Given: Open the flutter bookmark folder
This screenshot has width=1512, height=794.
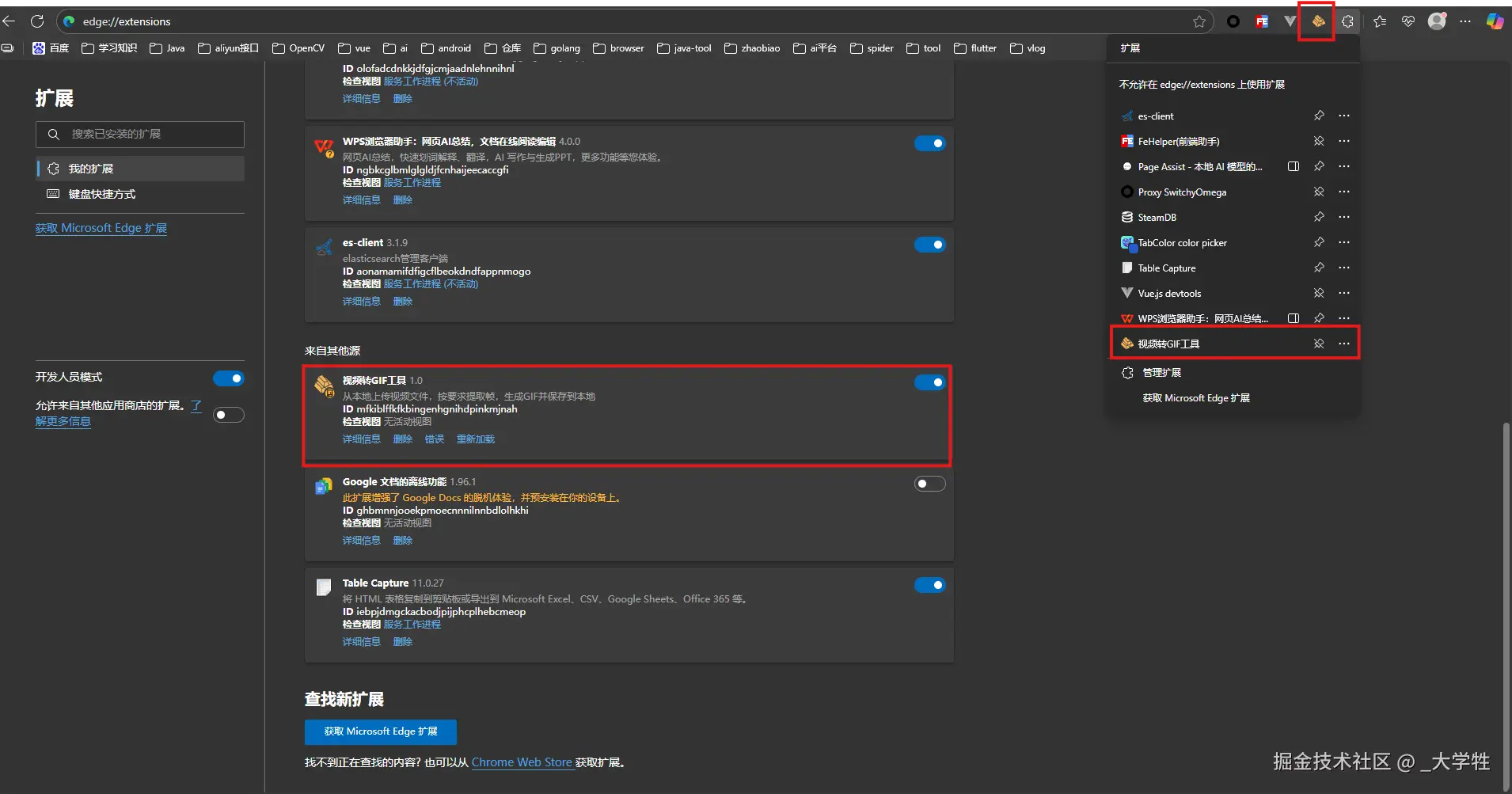Looking at the screenshot, I should coord(975,48).
